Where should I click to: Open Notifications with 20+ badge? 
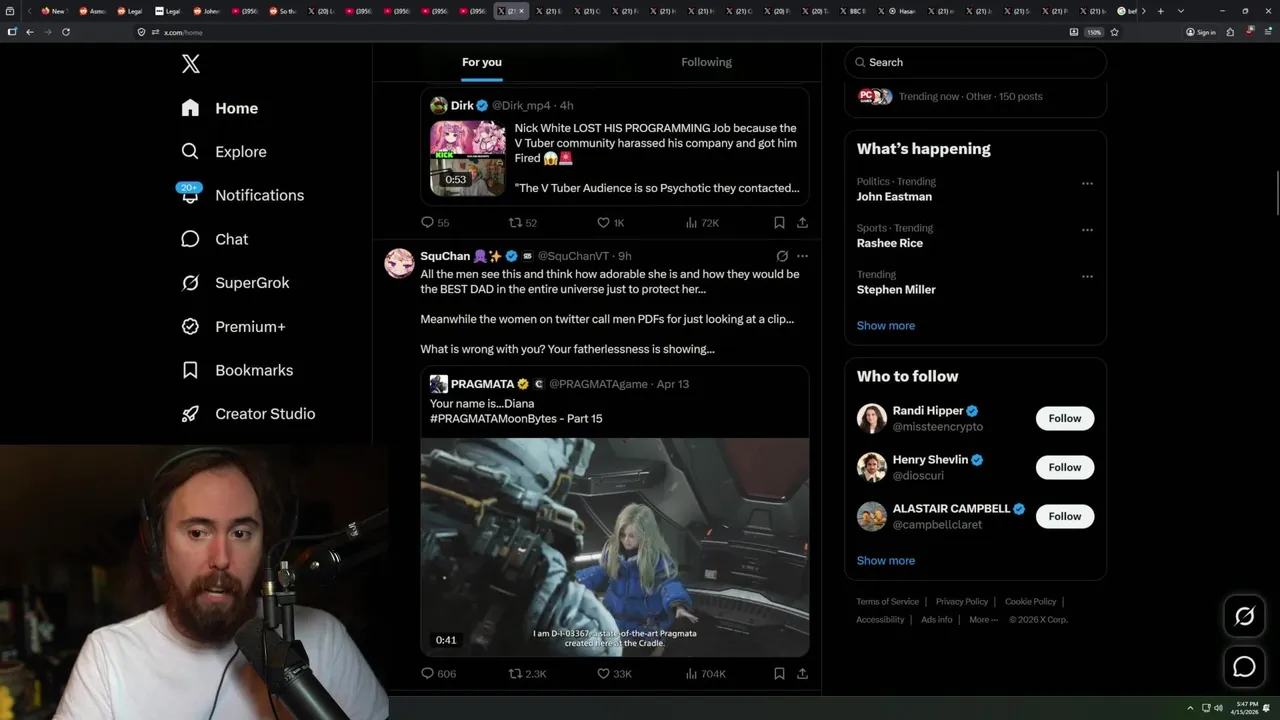pyautogui.click(x=241, y=195)
